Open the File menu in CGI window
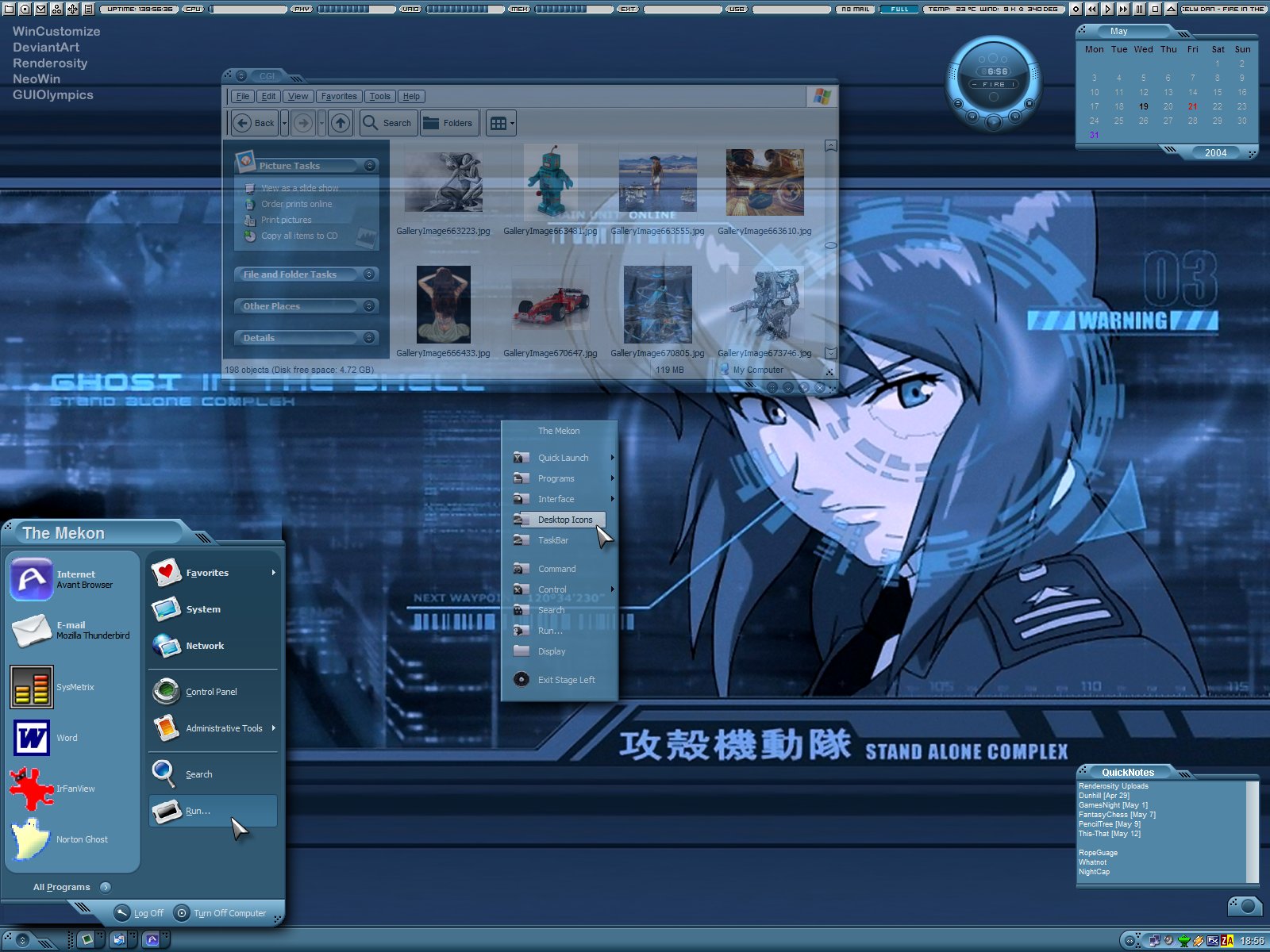 click(243, 96)
